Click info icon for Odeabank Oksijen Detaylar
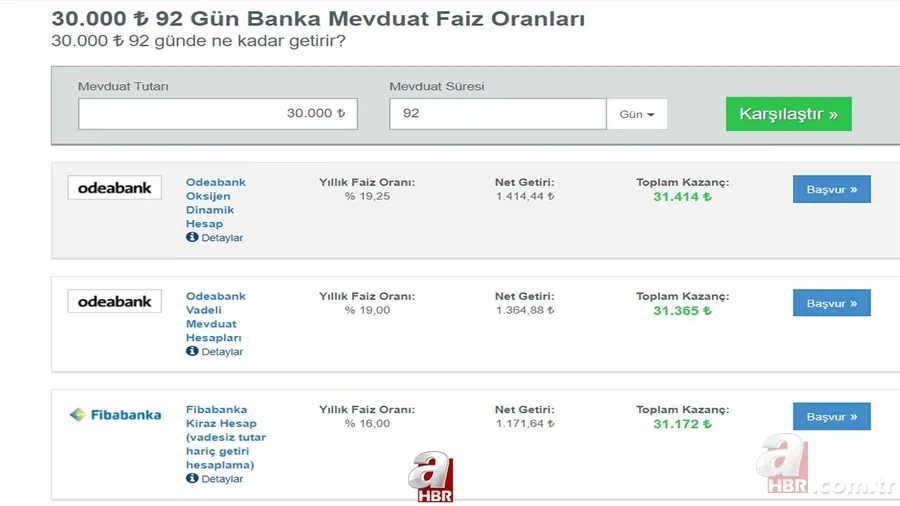This screenshot has width=900, height=506. click(x=192, y=237)
